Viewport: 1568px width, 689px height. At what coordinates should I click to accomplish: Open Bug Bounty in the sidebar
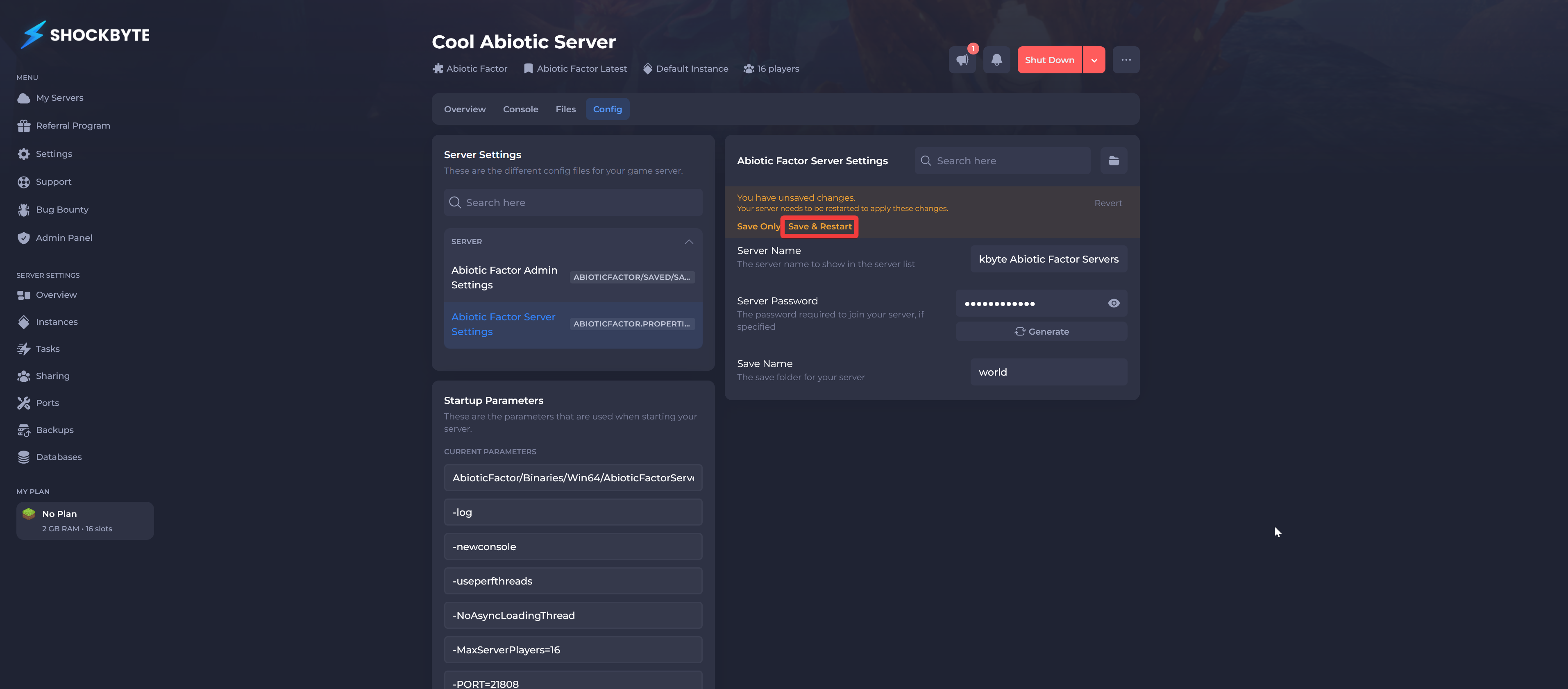(x=62, y=209)
